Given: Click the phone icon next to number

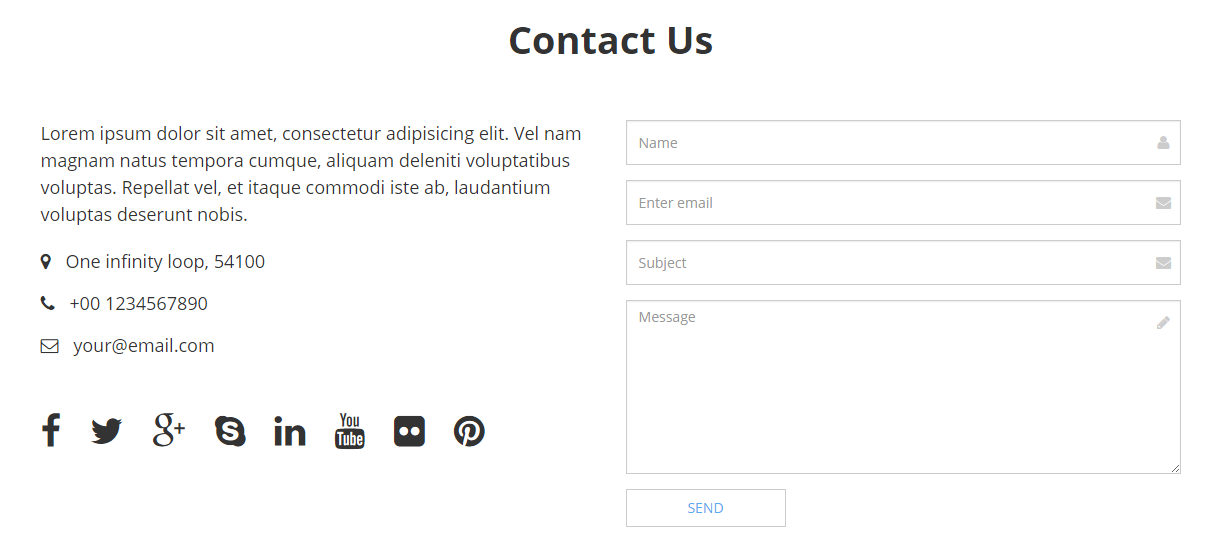Looking at the screenshot, I should click(x=48, y=303).
